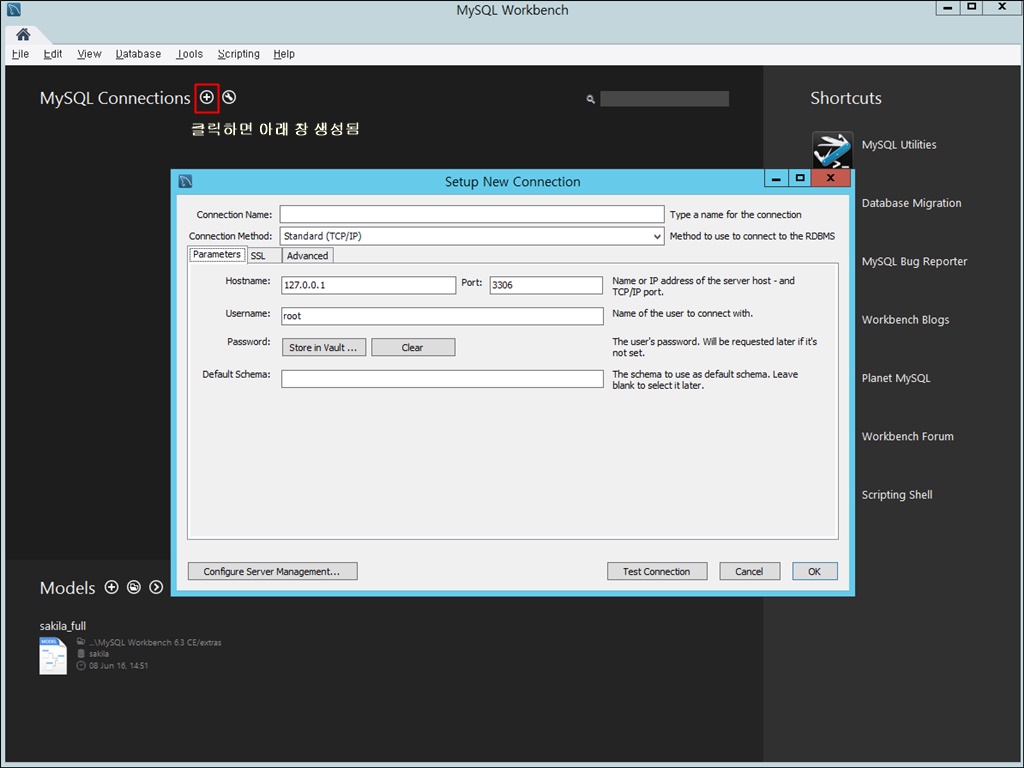Viewport: 1024px width, 768px height.
Task: Open the manage connections wrench icon
Action: (x=229, y=97)
